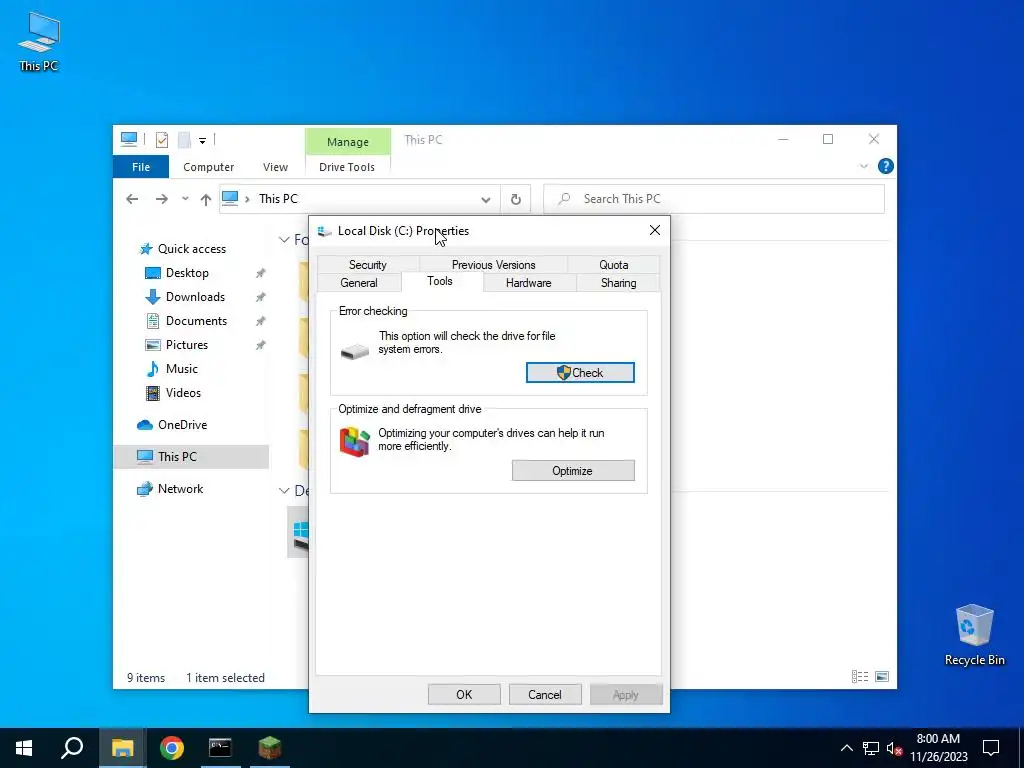Open the Drive Tools ribbon tab
This screenshot has width=1024, height=768.
coord(347,167)
